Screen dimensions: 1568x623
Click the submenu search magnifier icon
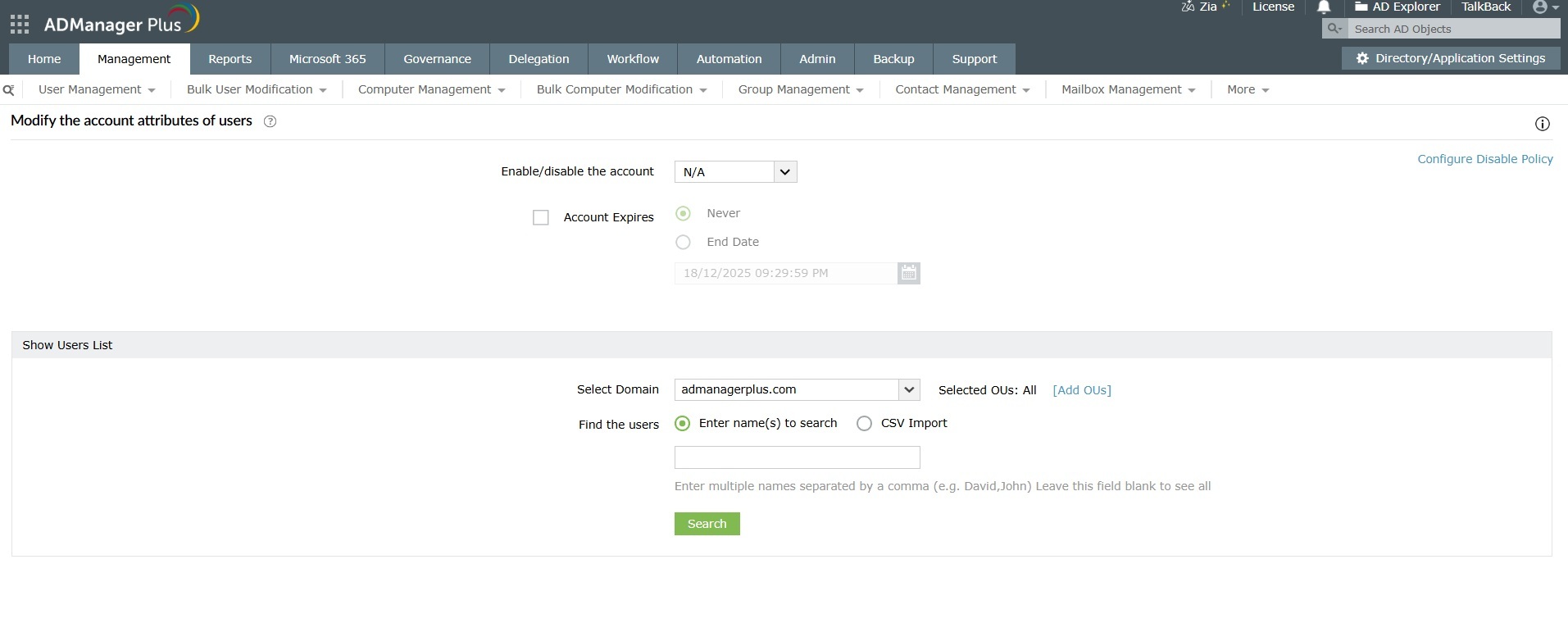pos(9,90)
